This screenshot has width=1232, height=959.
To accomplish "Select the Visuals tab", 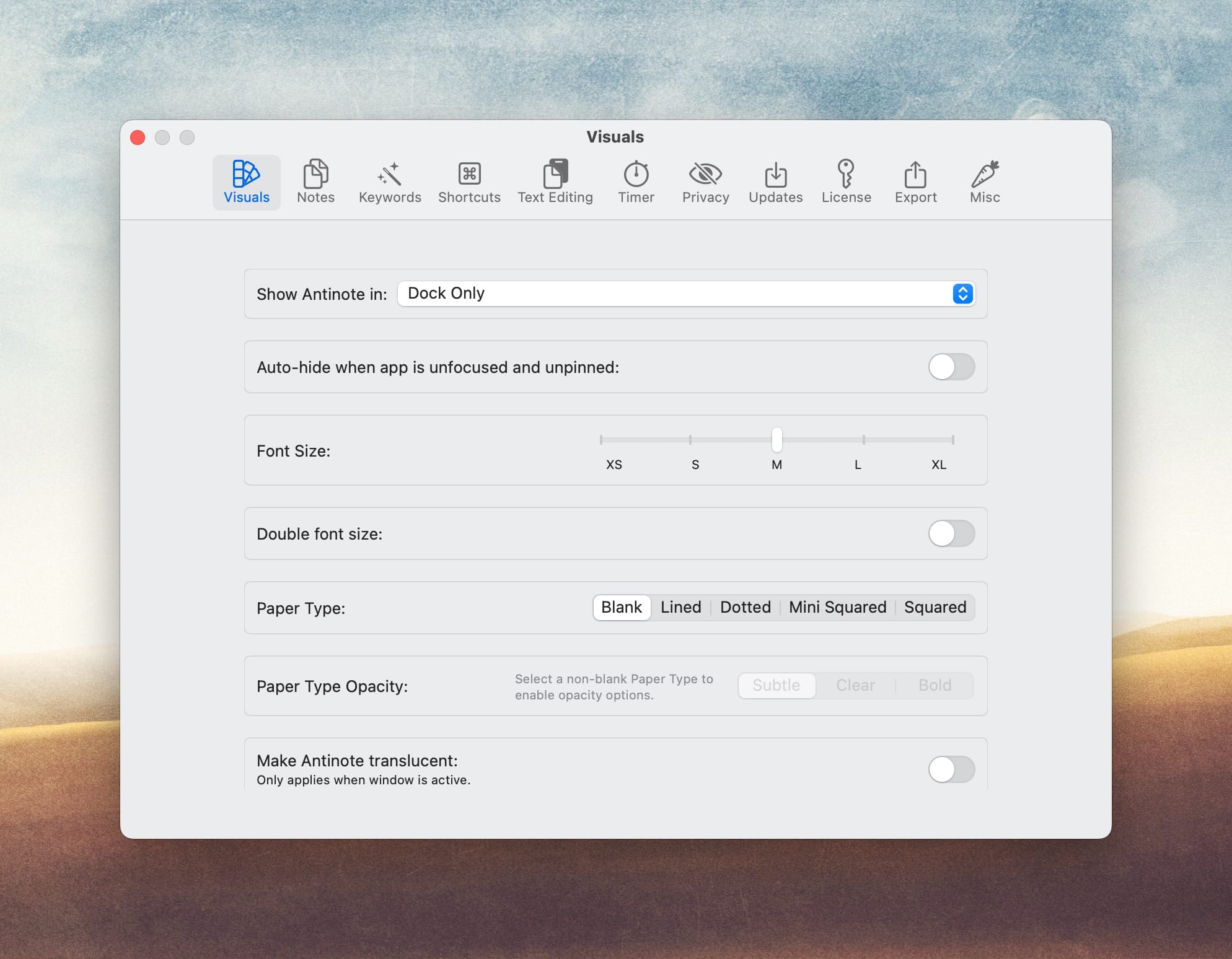I will tap(247, 182).
